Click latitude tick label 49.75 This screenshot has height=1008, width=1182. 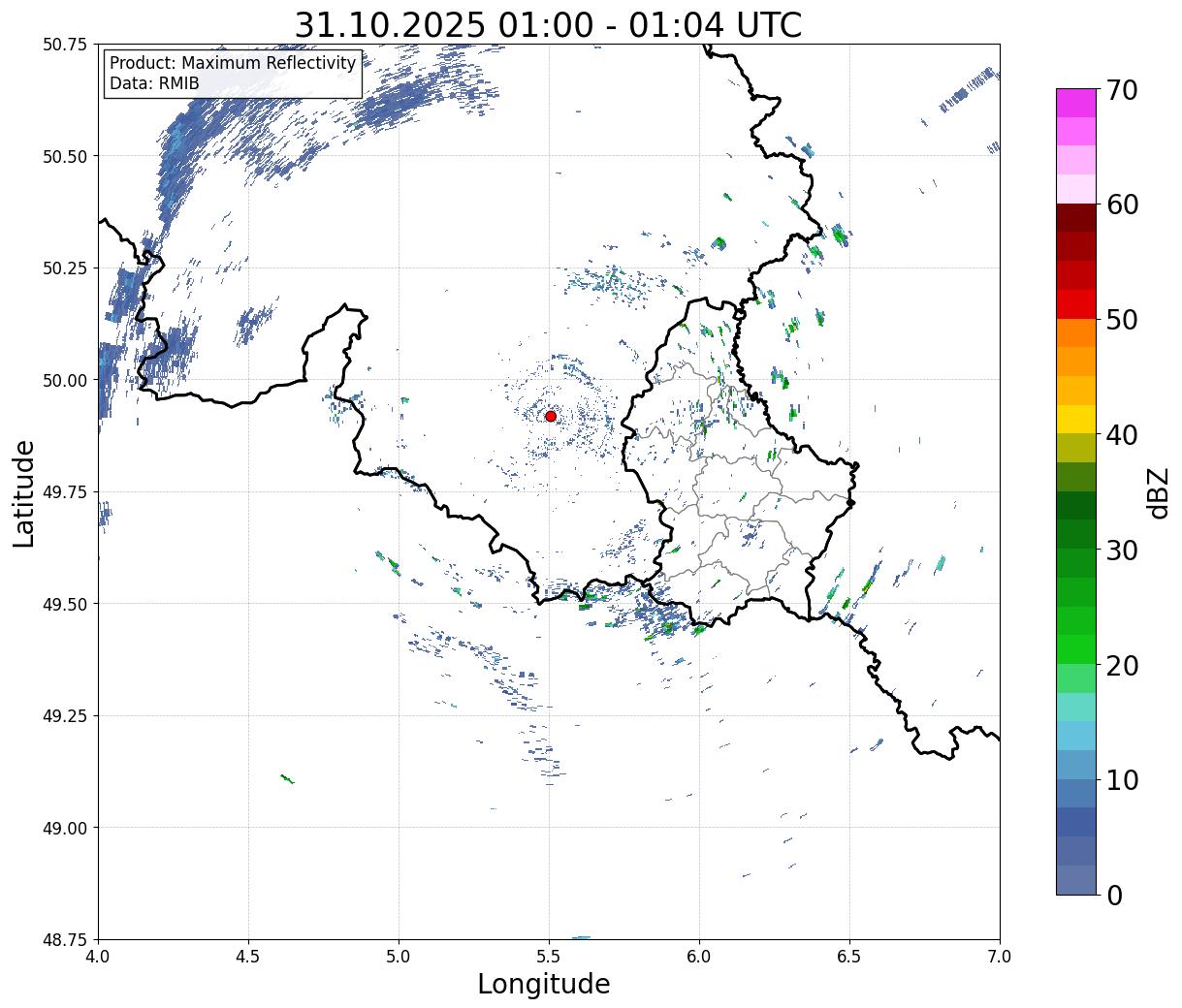click(x=65, y=492)
